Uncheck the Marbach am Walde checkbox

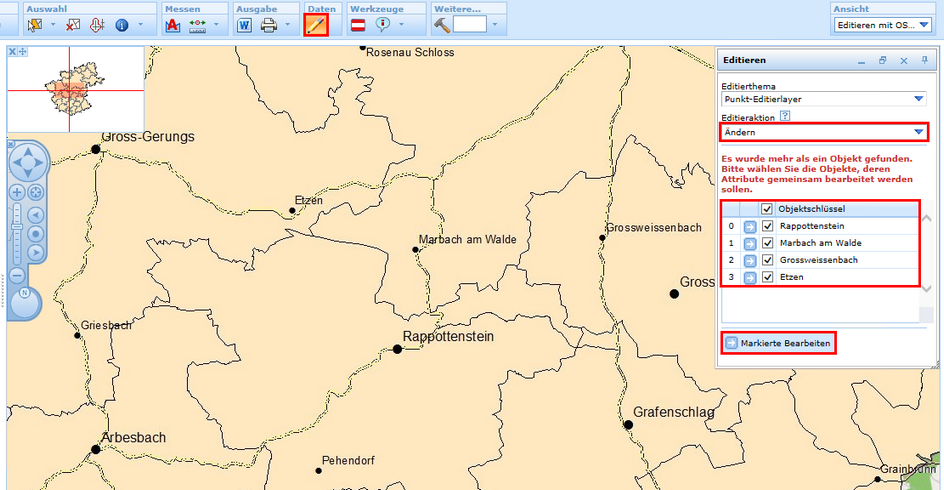[767, 243]
